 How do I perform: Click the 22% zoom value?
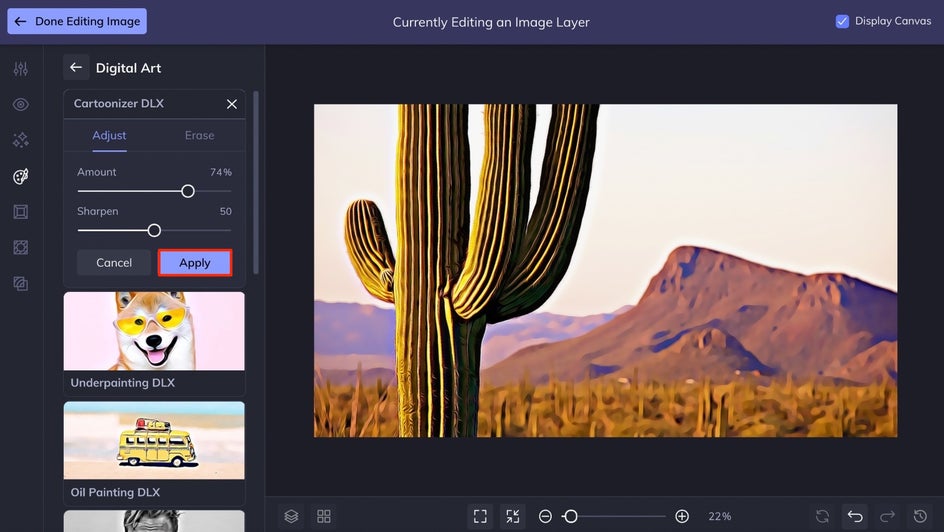(x=719, y=516)
